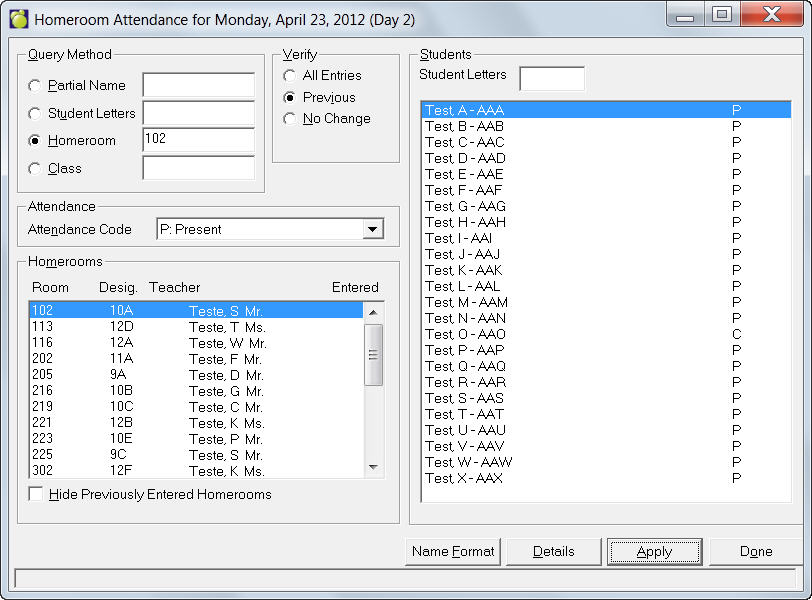812x600 pixels.
Task: Click the Name Format button
Action: click(x=453, y=552)
